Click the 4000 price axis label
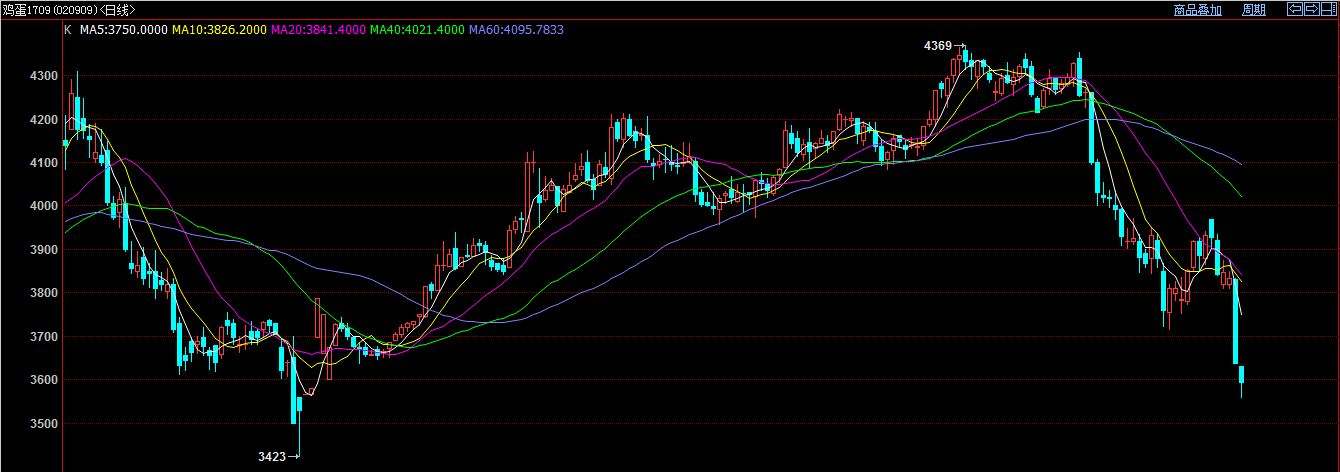Viewport: 1340px width, 472px height. pyautogui.click(x=43, y=206)
